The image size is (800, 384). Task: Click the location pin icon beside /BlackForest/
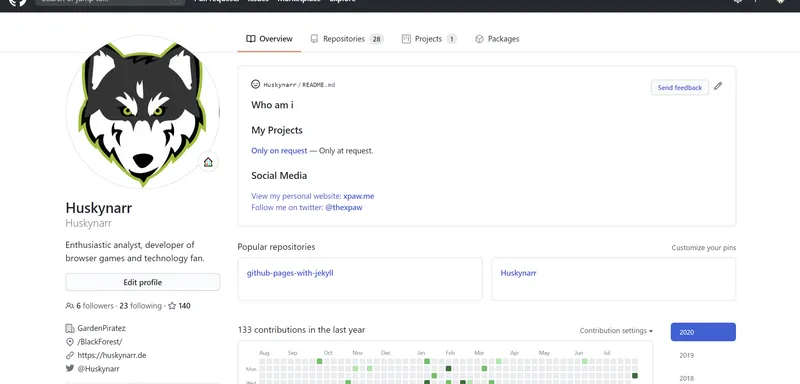click(69, 342)
